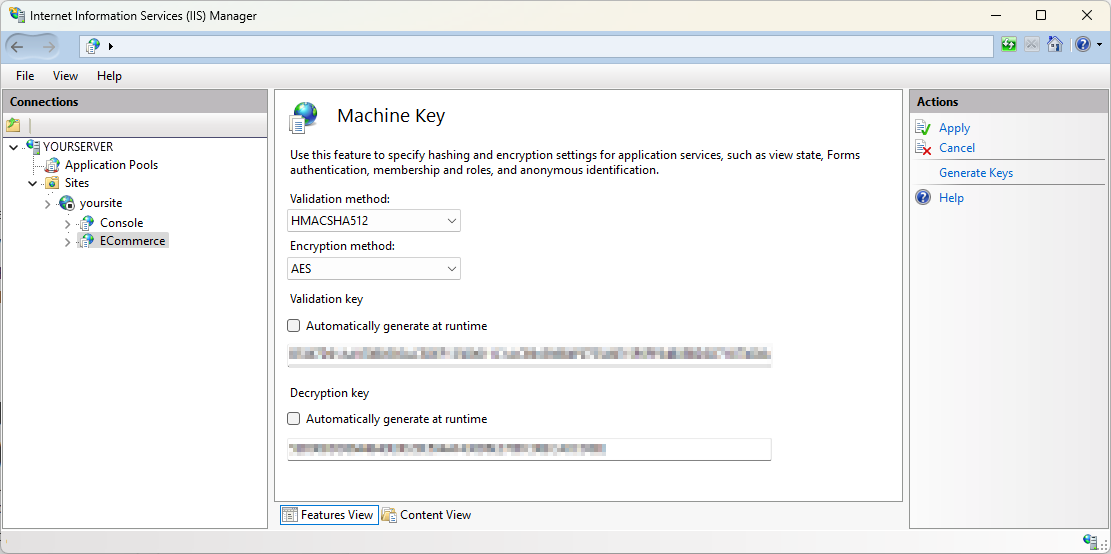Click the address bar breadcrumb arrow

[x=111, y=47]
